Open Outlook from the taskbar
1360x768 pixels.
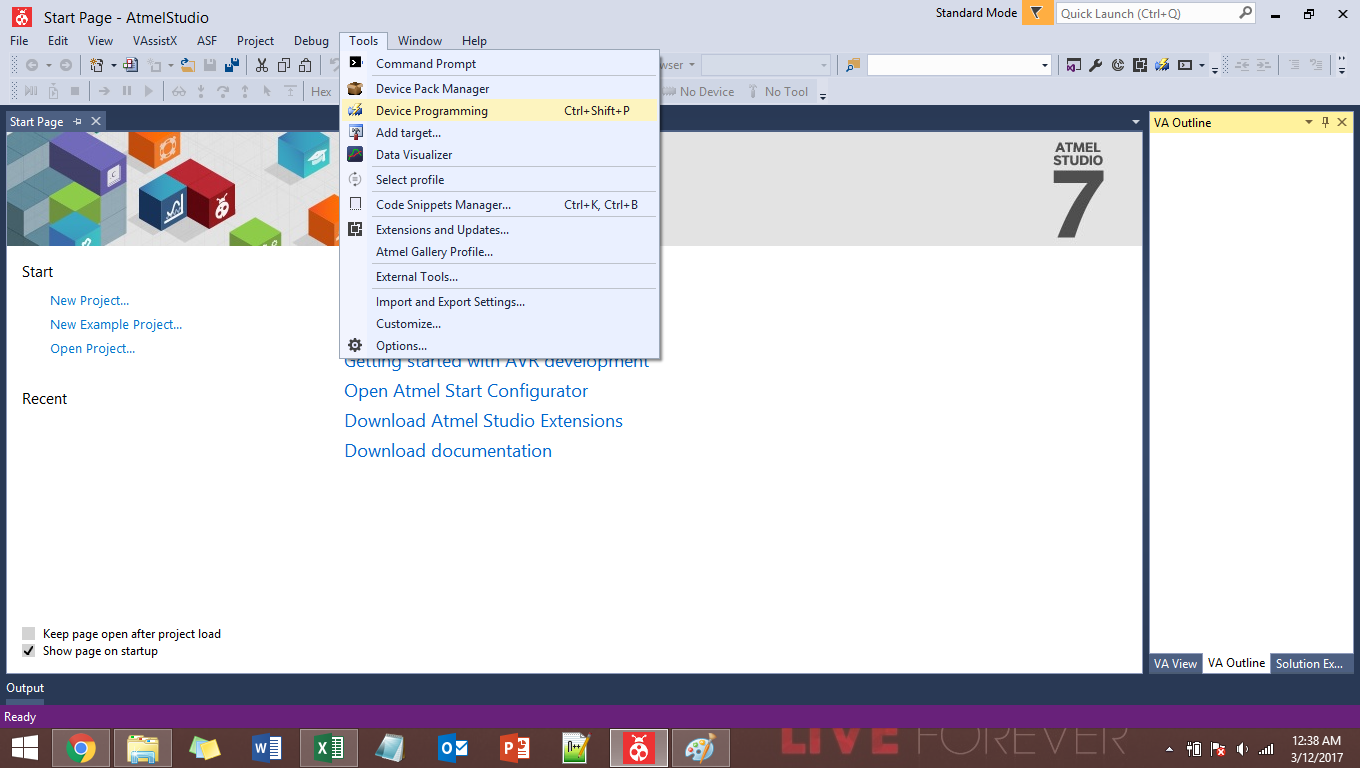pos(453,747)
